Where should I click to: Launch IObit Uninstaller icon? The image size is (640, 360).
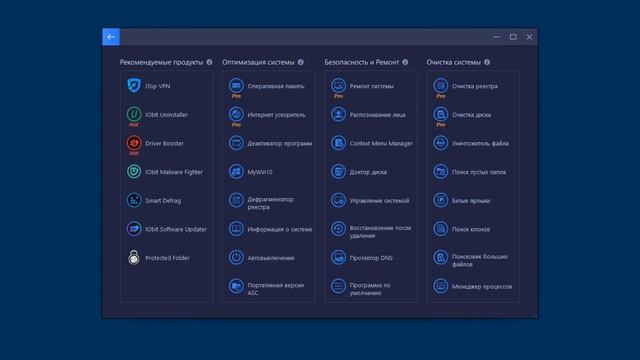coord(134,114)
